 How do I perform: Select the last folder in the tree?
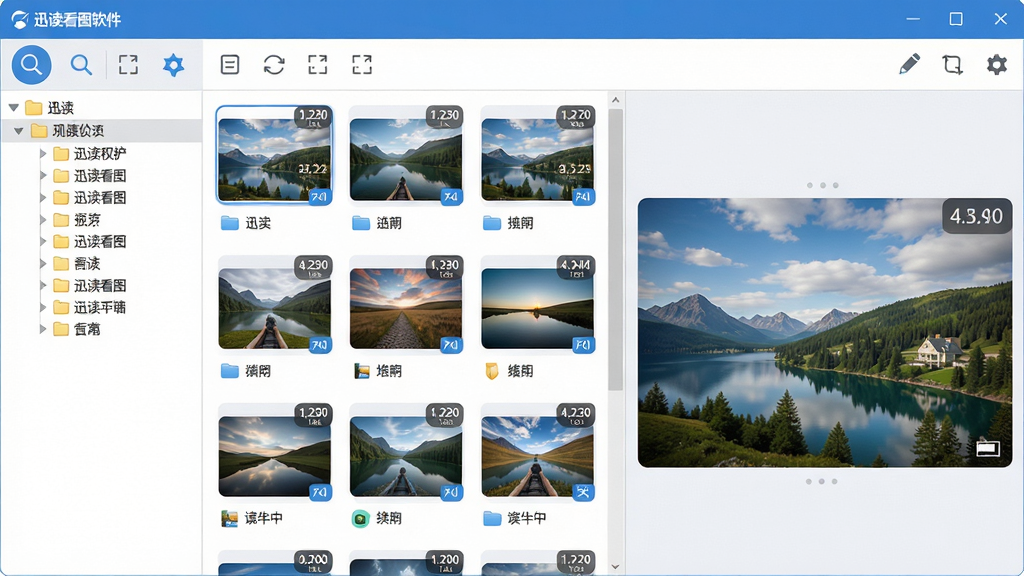pyautogui.click(x=77, y=329)
